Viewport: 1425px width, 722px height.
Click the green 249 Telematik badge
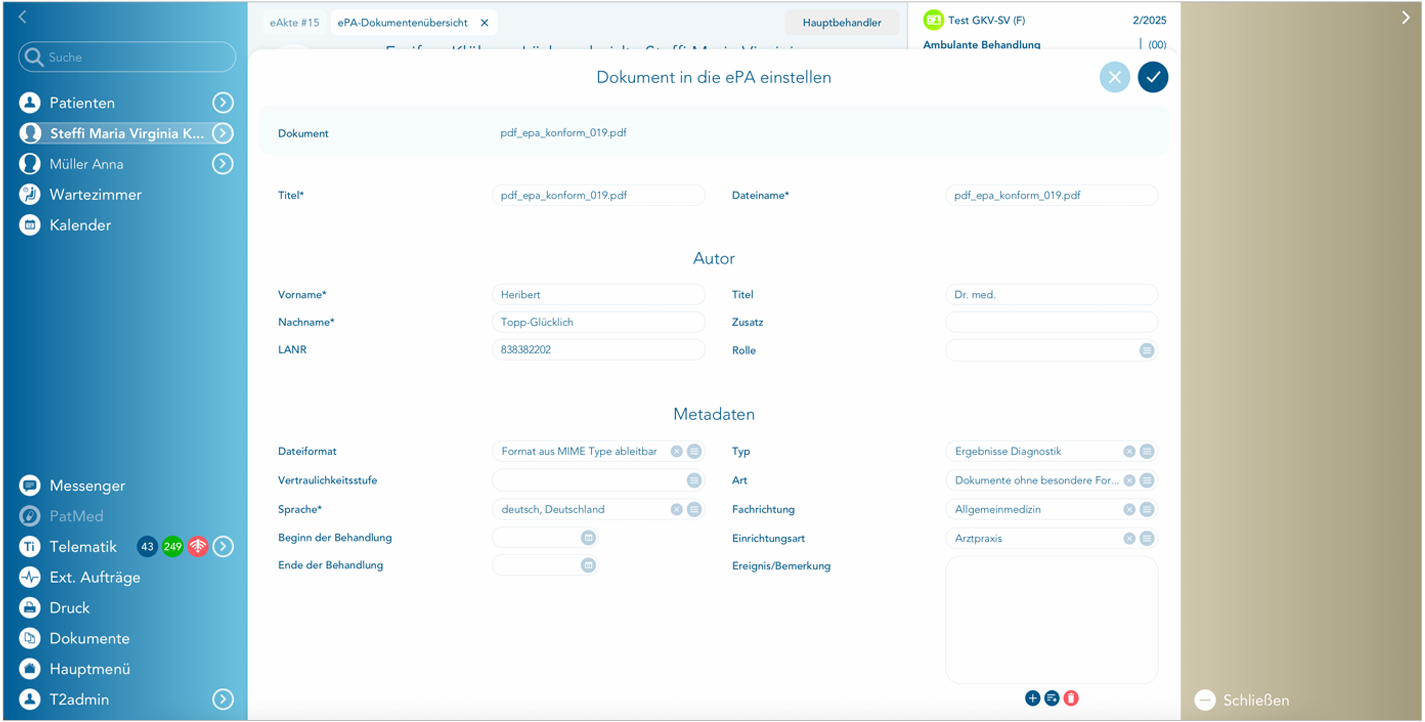[173, 547]
